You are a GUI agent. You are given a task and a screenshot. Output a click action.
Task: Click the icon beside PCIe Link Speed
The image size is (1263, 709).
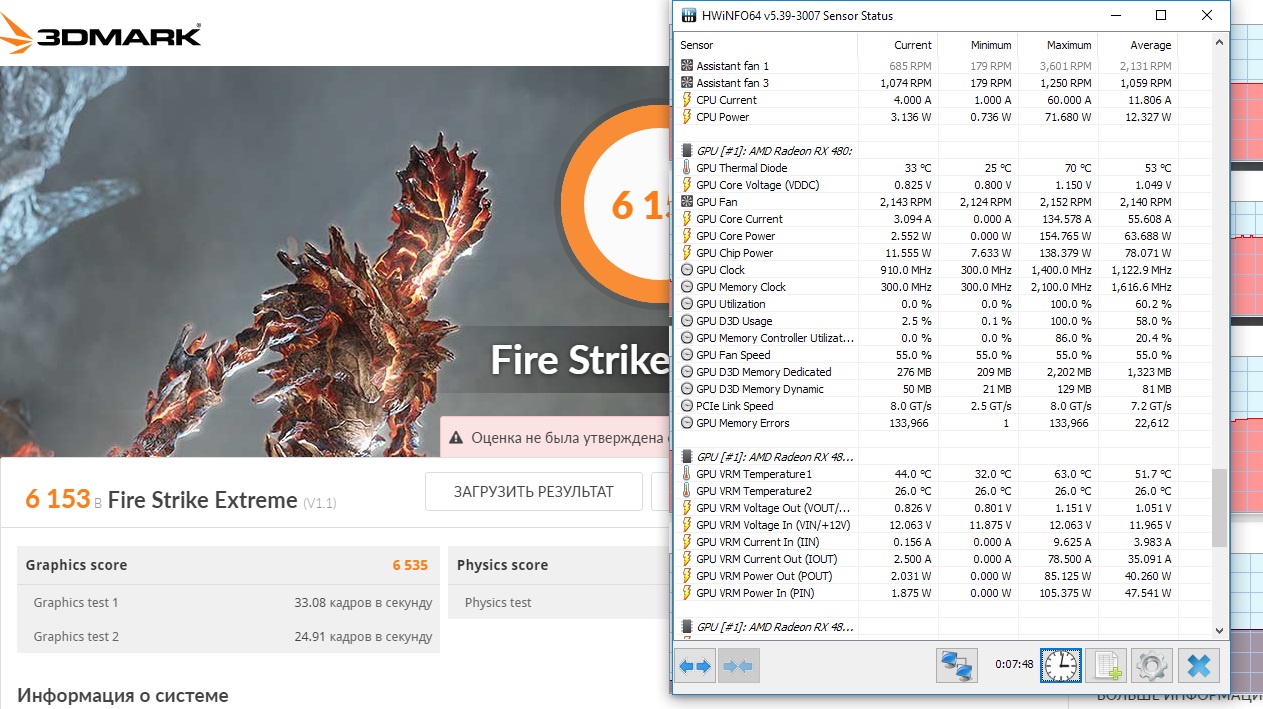(x=687, y=406)
